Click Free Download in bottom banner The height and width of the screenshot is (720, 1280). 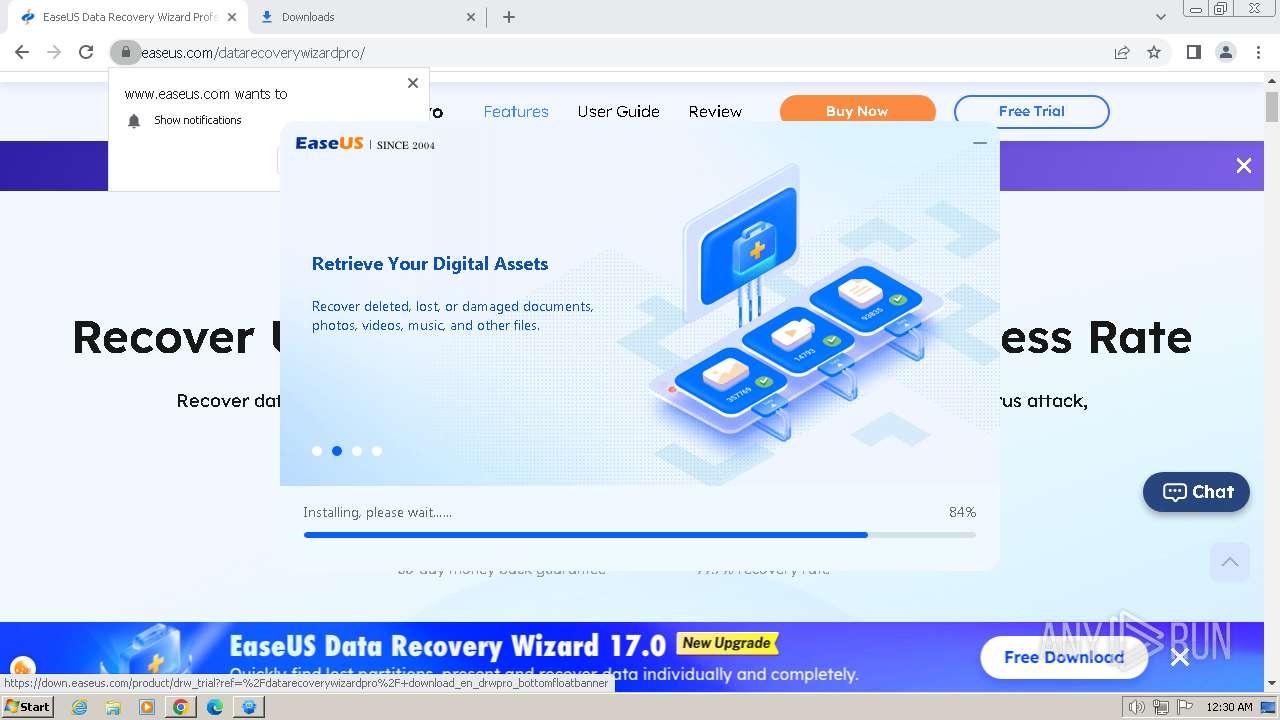coord(1064,657)
